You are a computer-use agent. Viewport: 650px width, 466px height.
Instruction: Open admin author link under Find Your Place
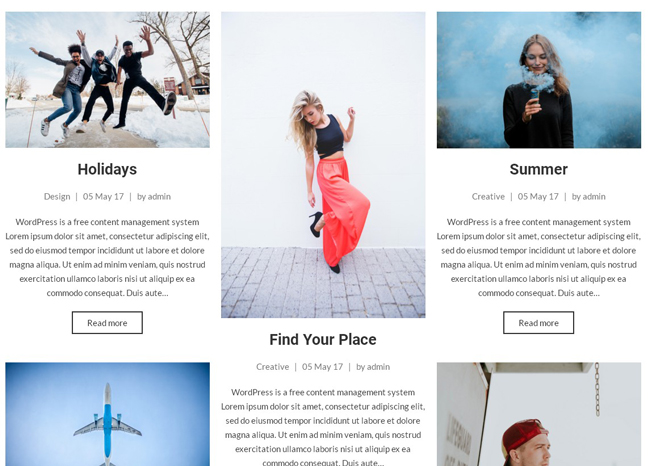[x=378, y=366]
